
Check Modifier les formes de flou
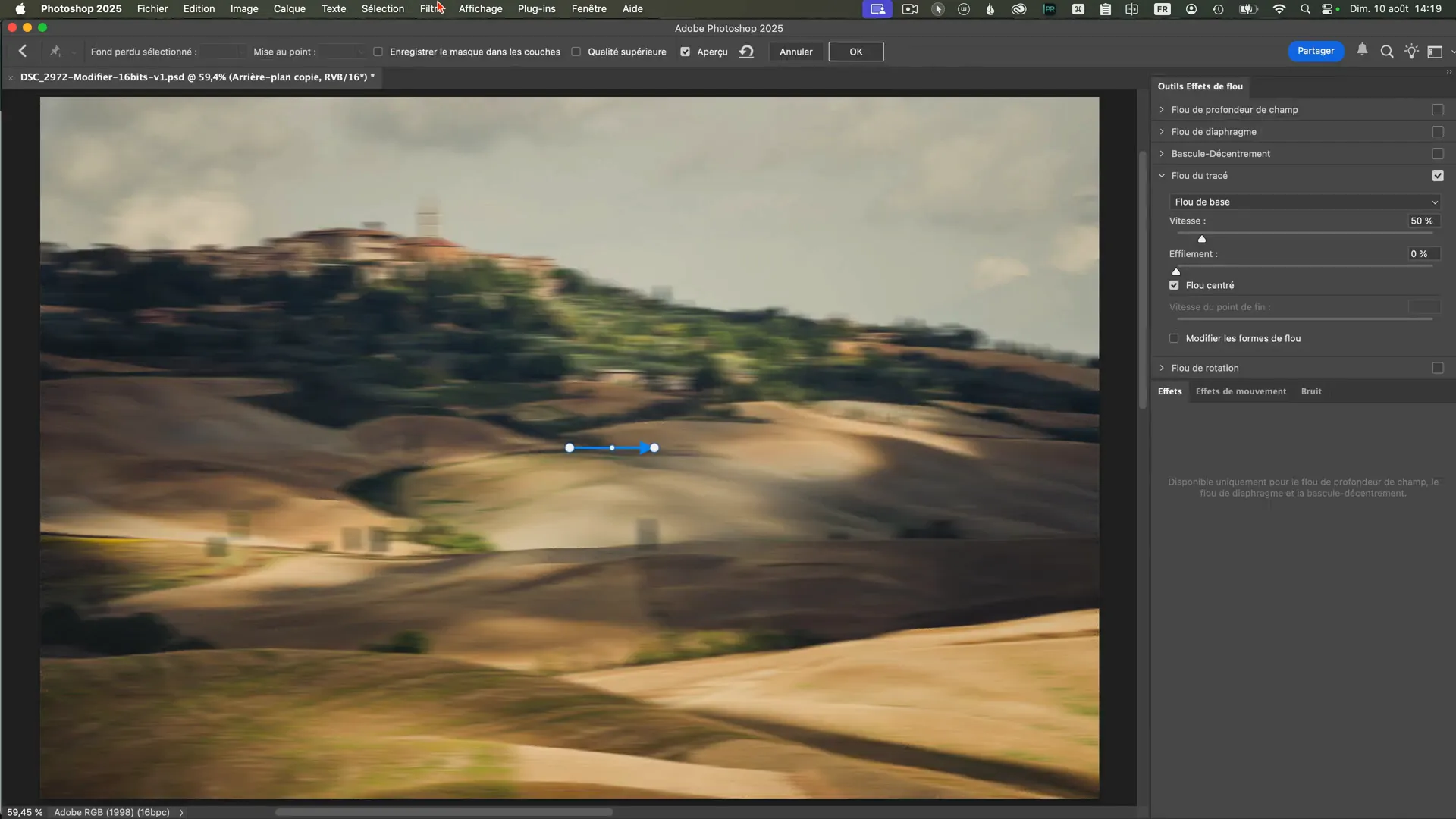1174,338
